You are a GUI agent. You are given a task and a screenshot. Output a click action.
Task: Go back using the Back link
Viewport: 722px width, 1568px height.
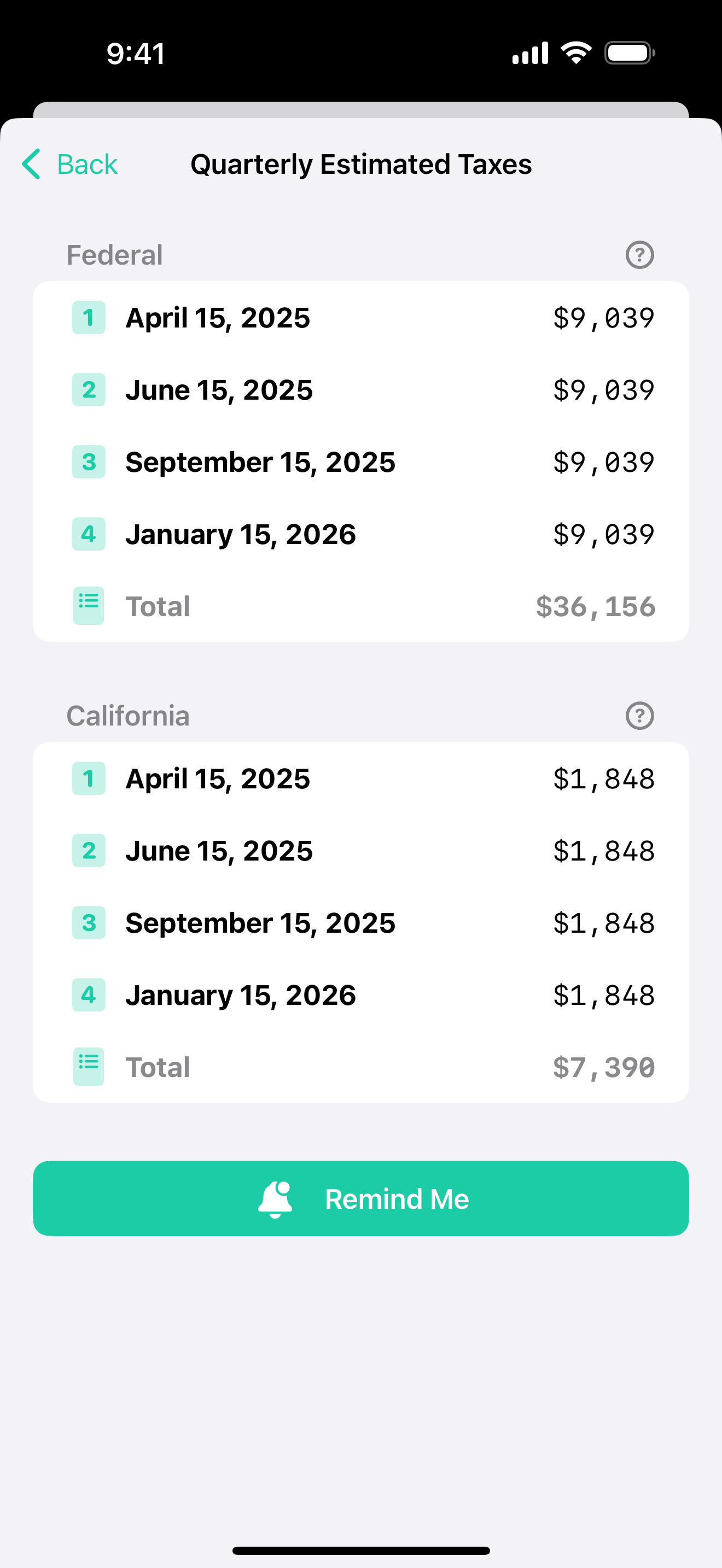69,163
